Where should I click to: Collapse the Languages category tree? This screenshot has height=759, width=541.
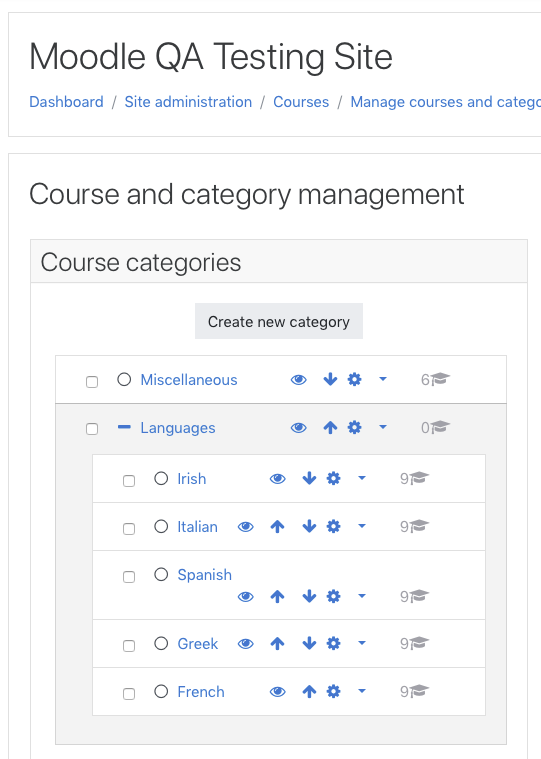(124, 427)
